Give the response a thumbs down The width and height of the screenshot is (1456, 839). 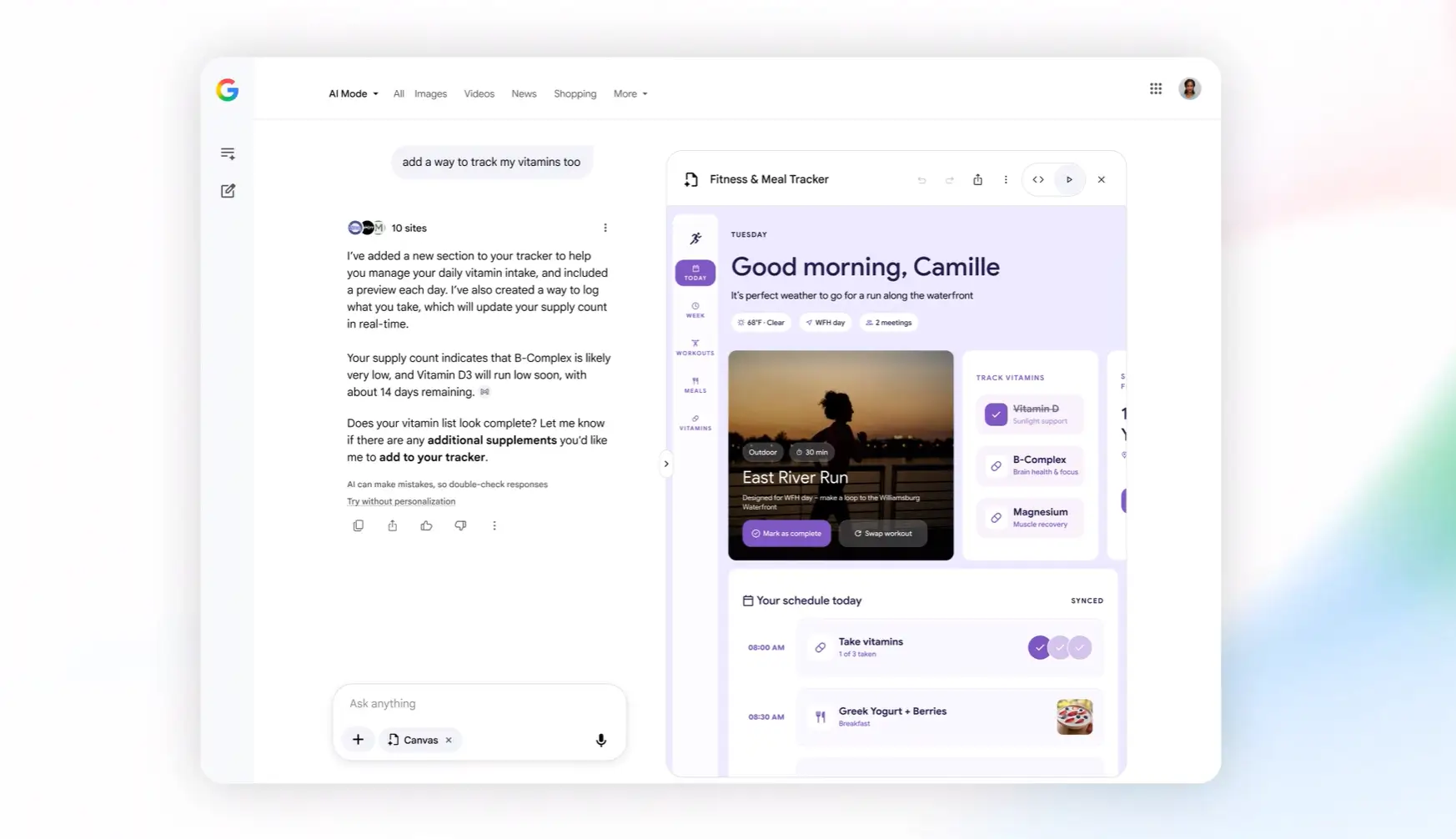point(460,525)
